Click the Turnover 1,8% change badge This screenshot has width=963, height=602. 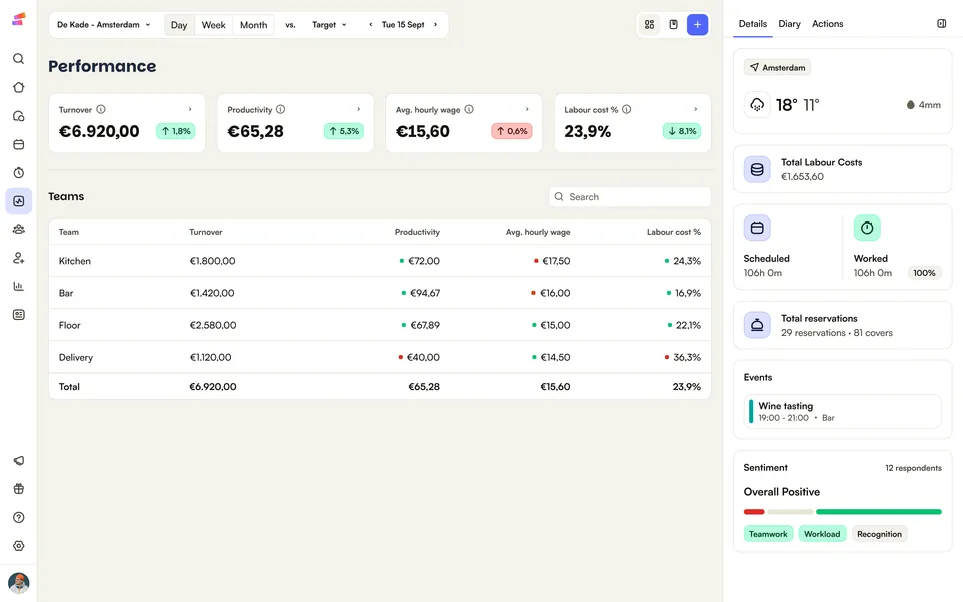click(176, 131)
